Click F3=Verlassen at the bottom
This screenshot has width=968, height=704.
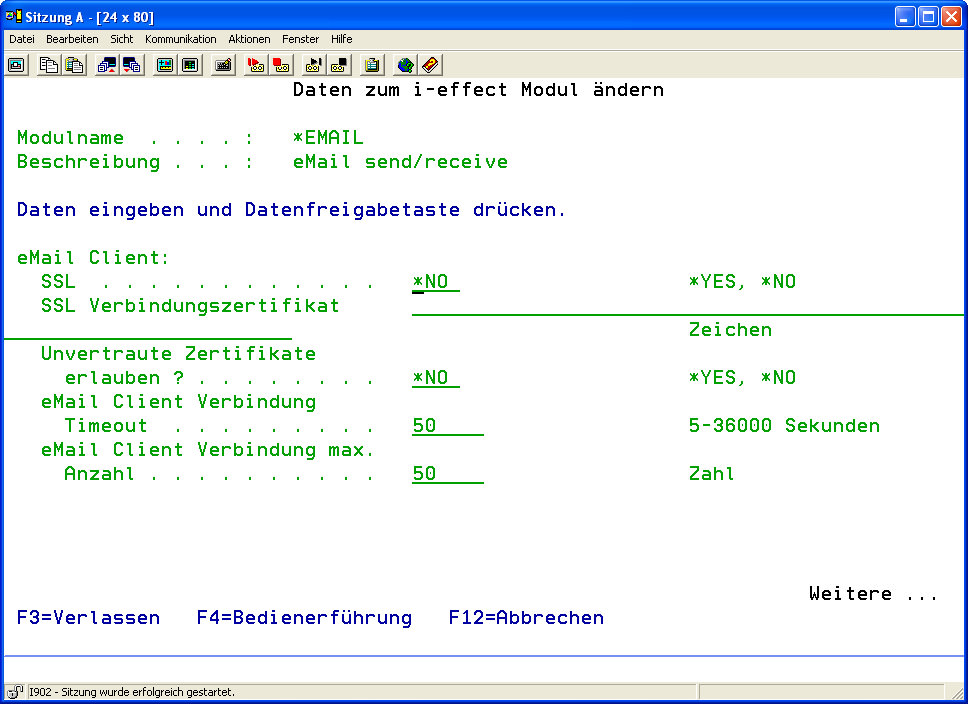point(88,618)
